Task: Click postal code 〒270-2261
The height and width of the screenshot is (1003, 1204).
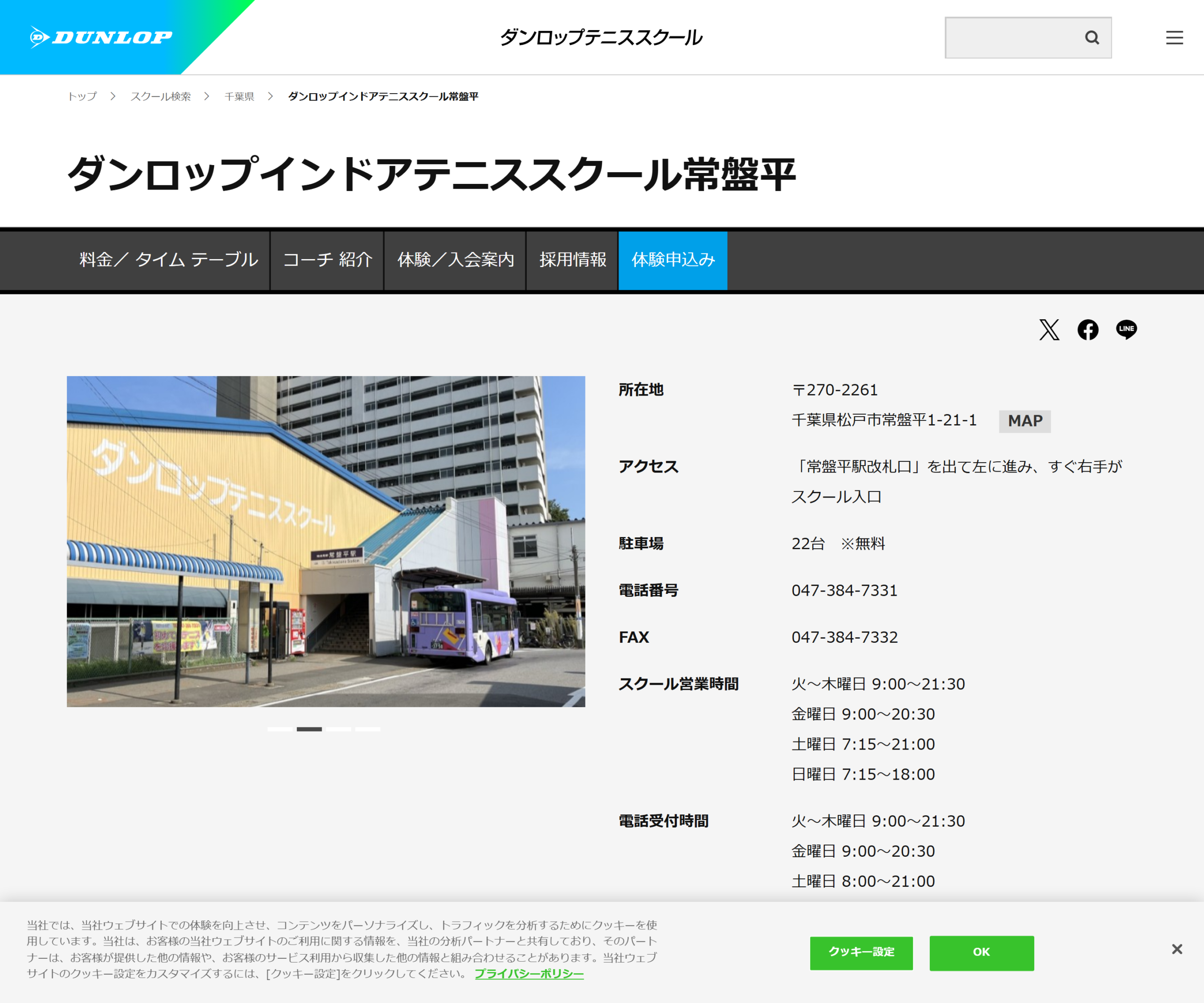Action: 835,390
